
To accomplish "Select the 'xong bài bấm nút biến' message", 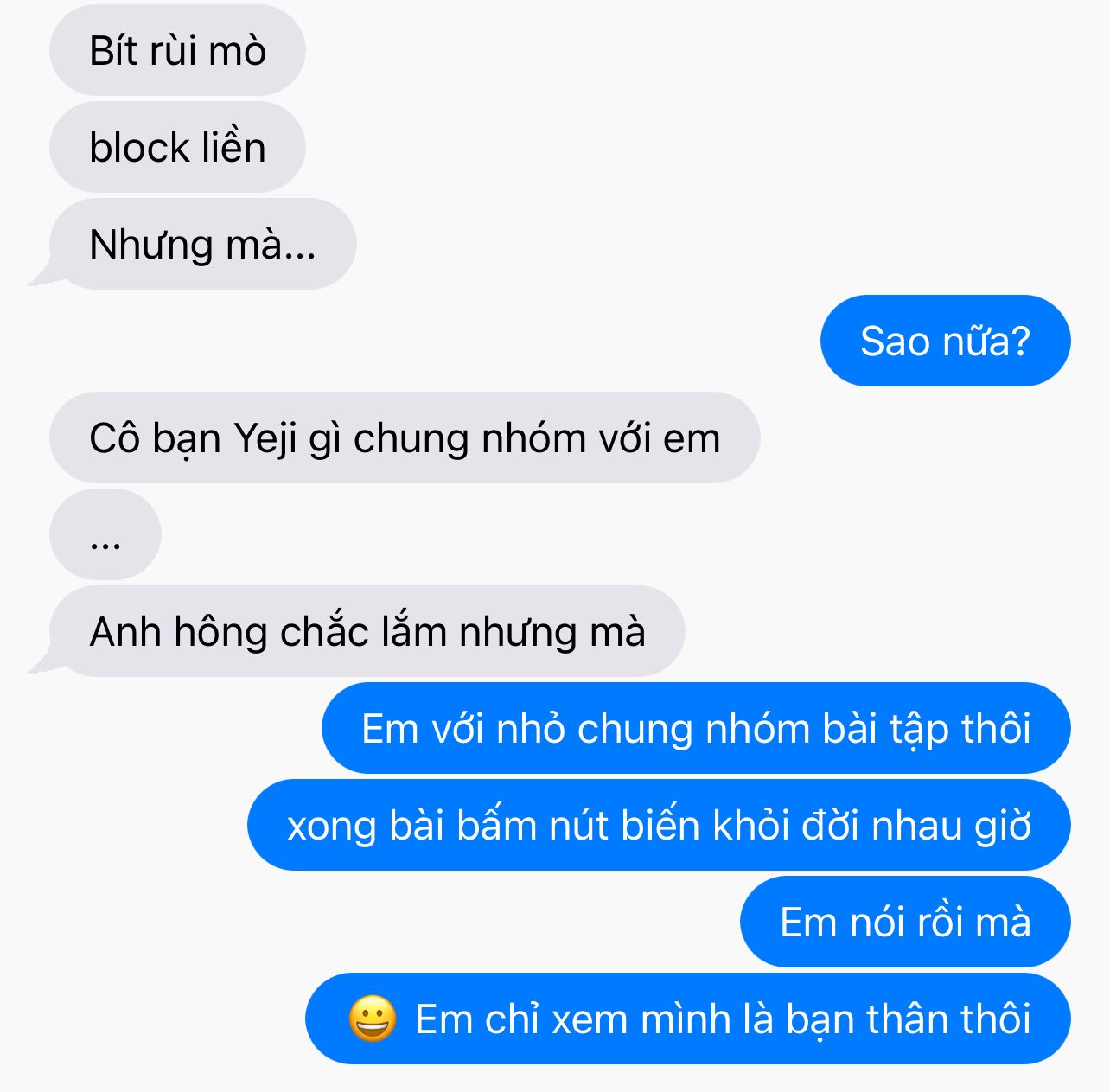I will (659, 825).
